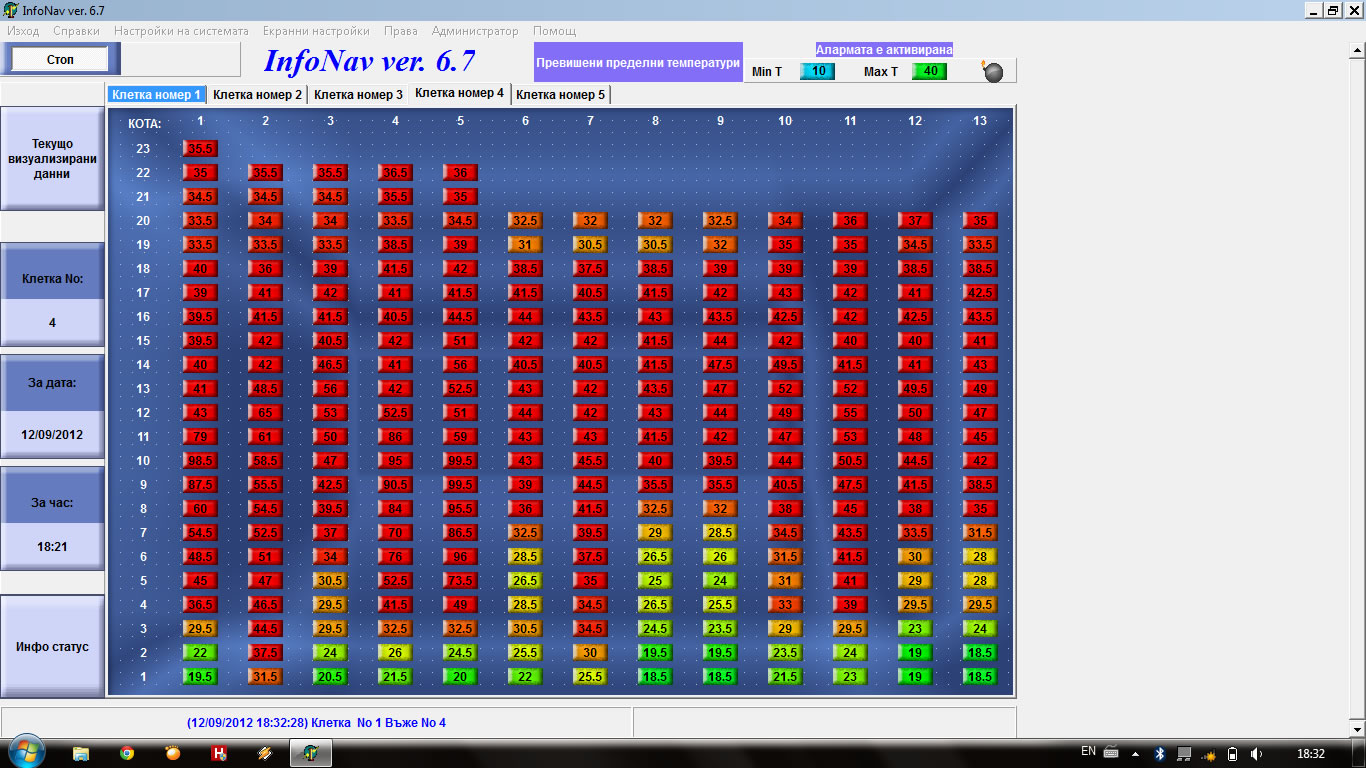Click the date value 12/09/2012
The height and width of the screenshot is (768, 1366).
(x=52, y=435)
